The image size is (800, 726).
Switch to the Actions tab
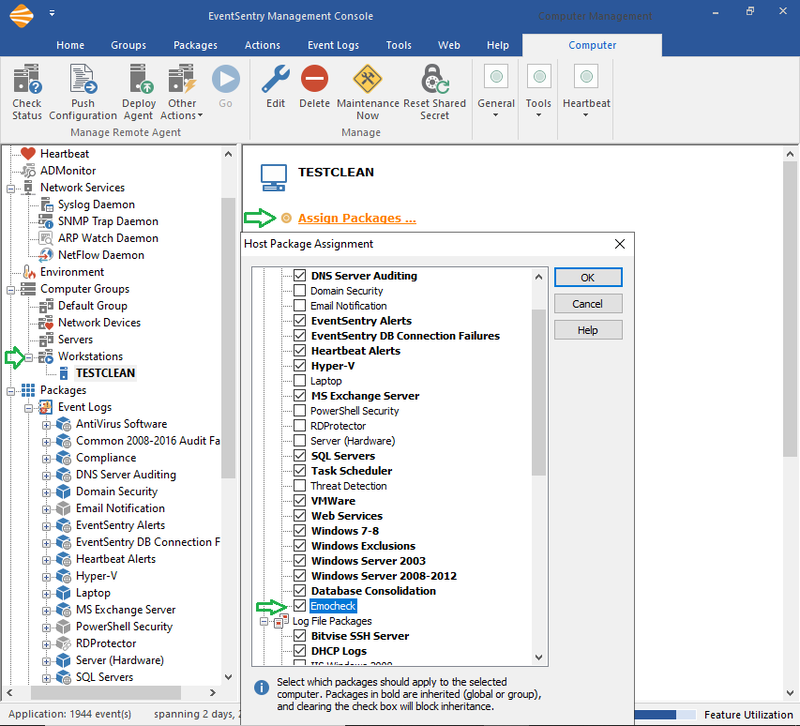pyautogui.click(x=262, y=45)
